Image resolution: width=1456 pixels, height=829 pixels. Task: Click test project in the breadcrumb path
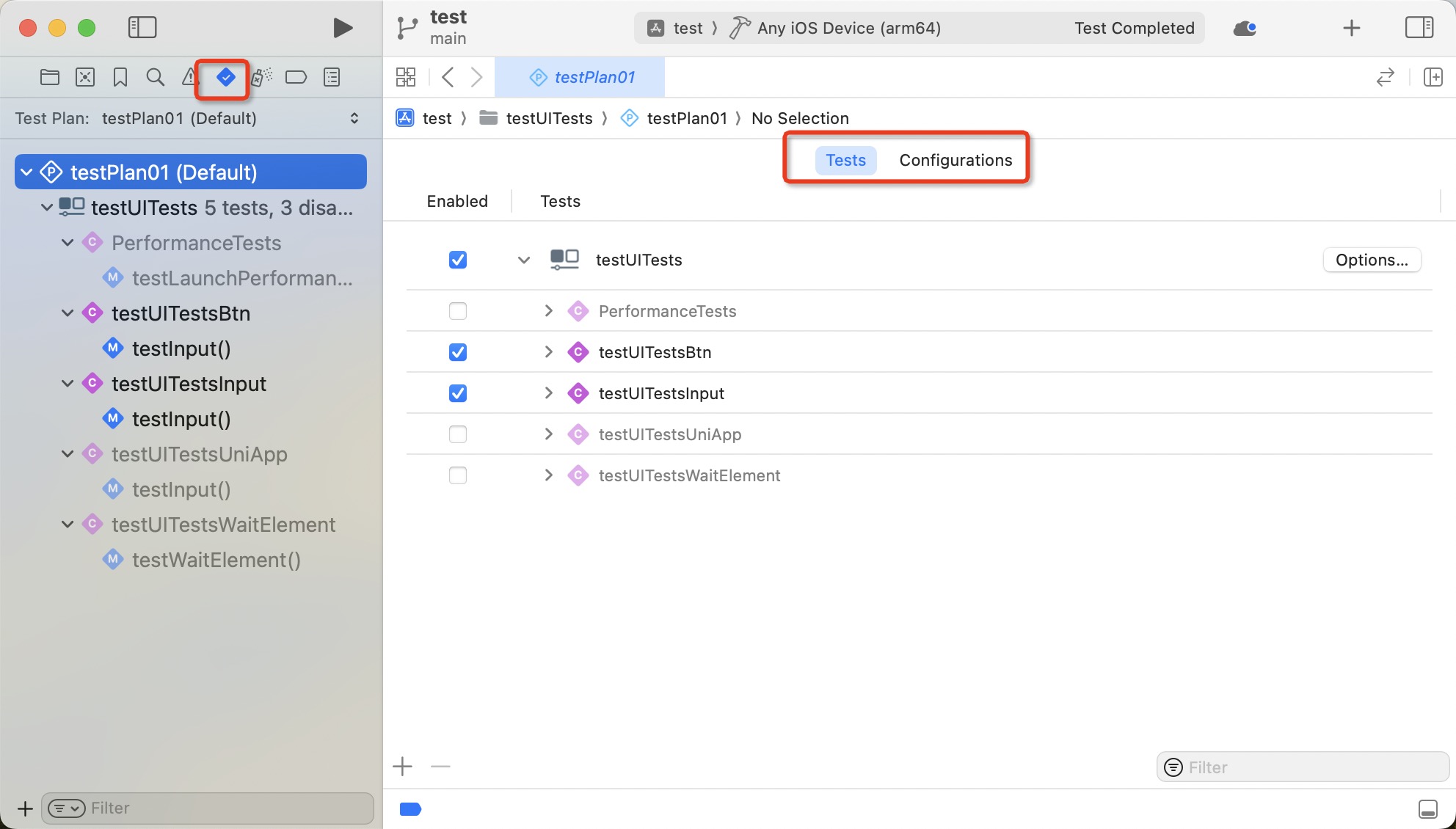pos(425,118)
